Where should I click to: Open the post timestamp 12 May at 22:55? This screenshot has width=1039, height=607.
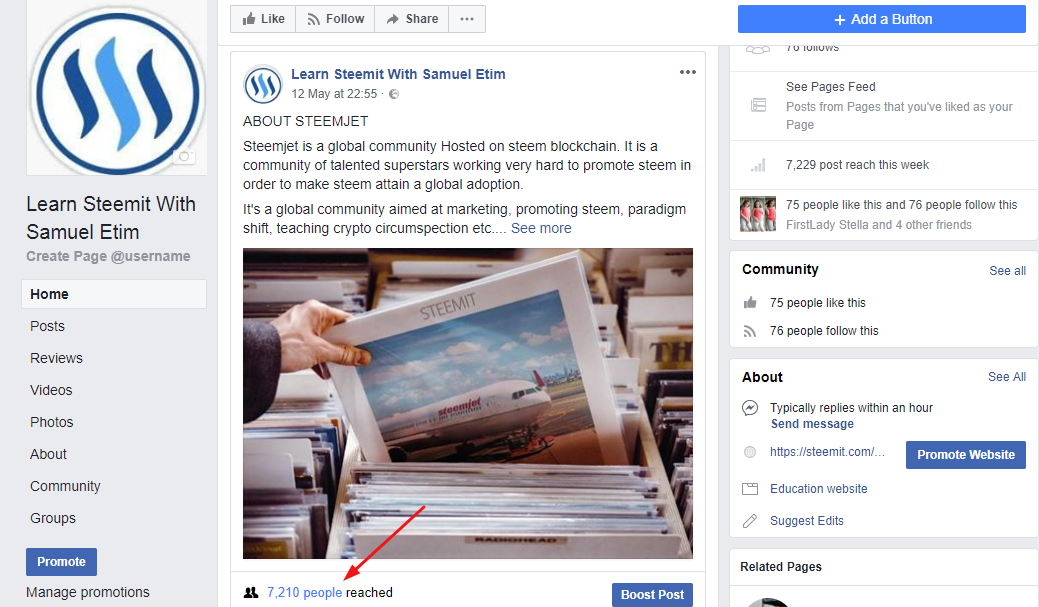click(x=334, y=94)
